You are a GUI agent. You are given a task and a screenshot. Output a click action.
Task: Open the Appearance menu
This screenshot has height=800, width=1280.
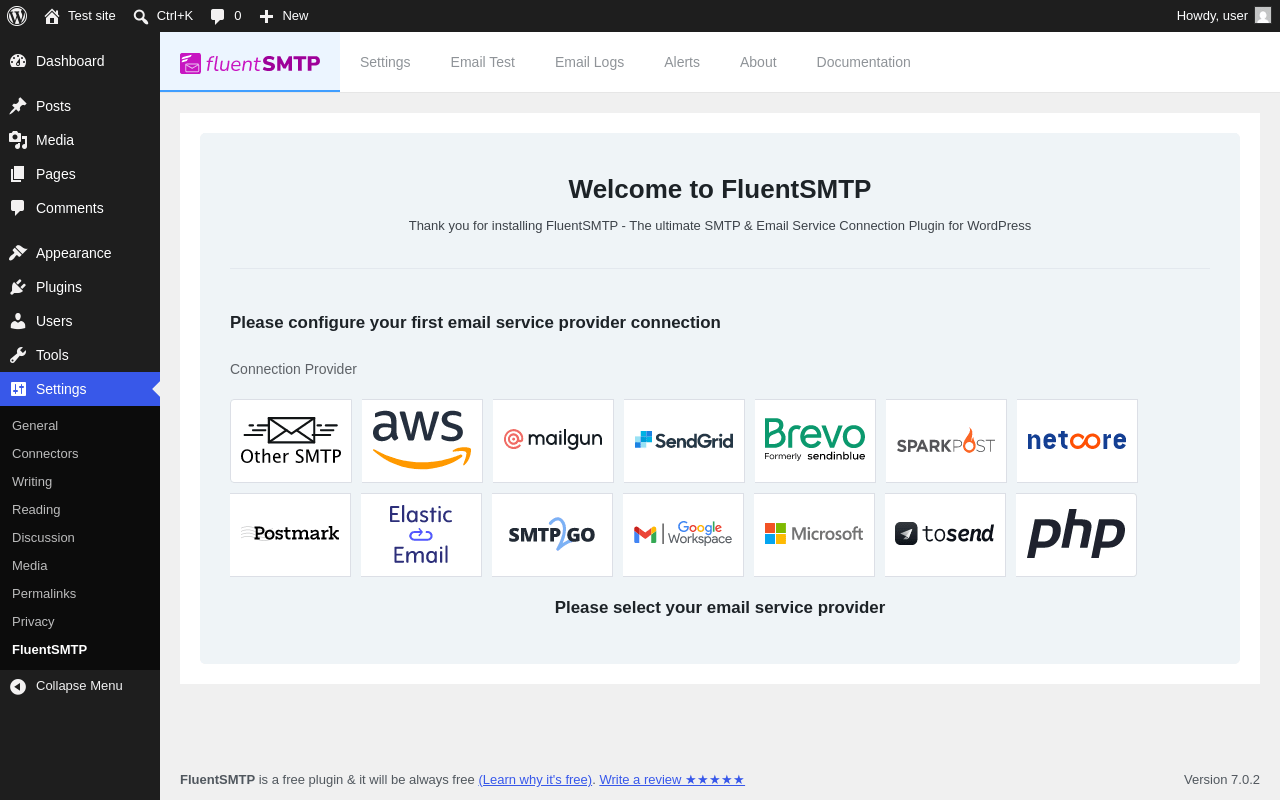point(80,253)
